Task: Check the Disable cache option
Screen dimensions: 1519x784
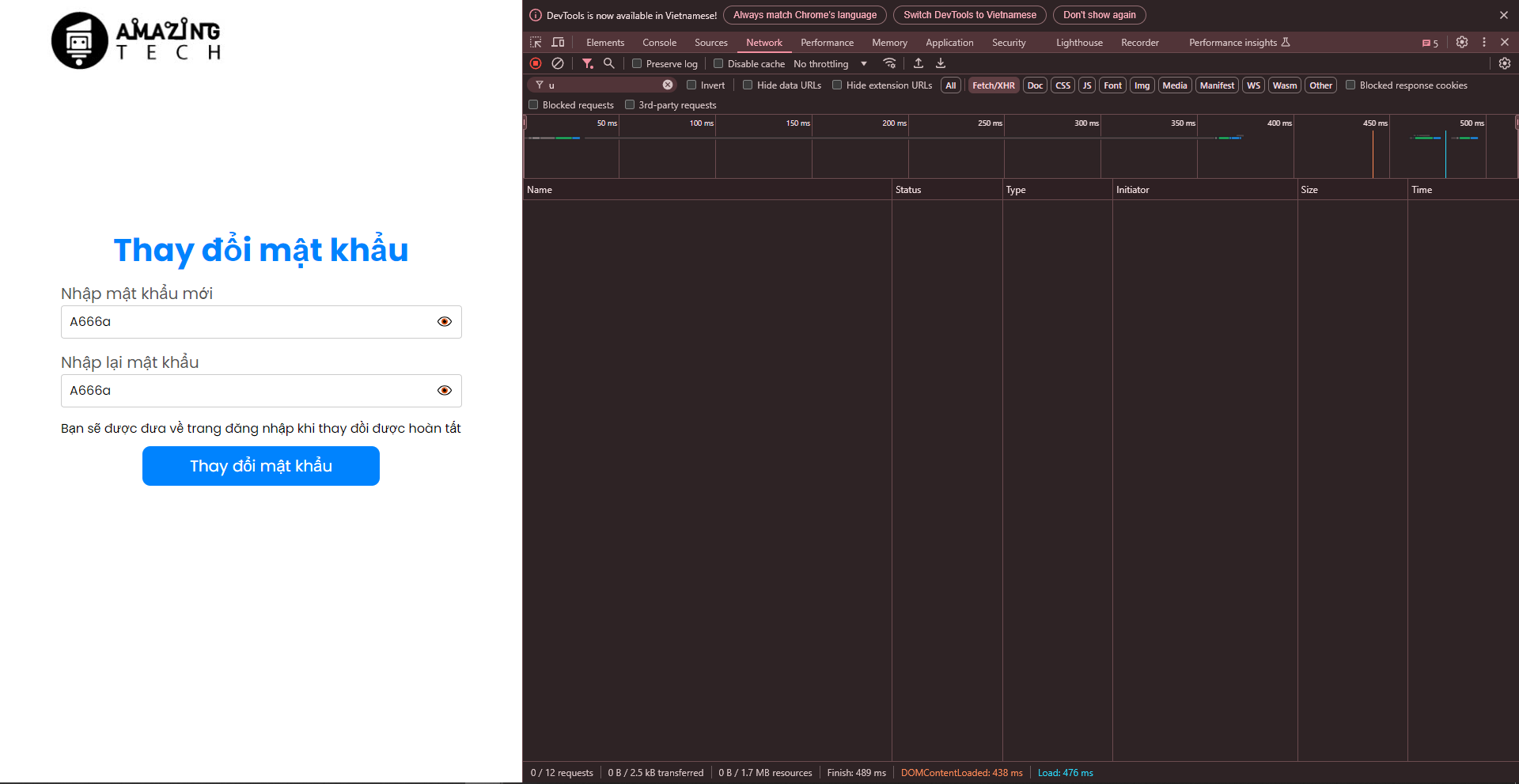Action: click(x=718, y=63)
